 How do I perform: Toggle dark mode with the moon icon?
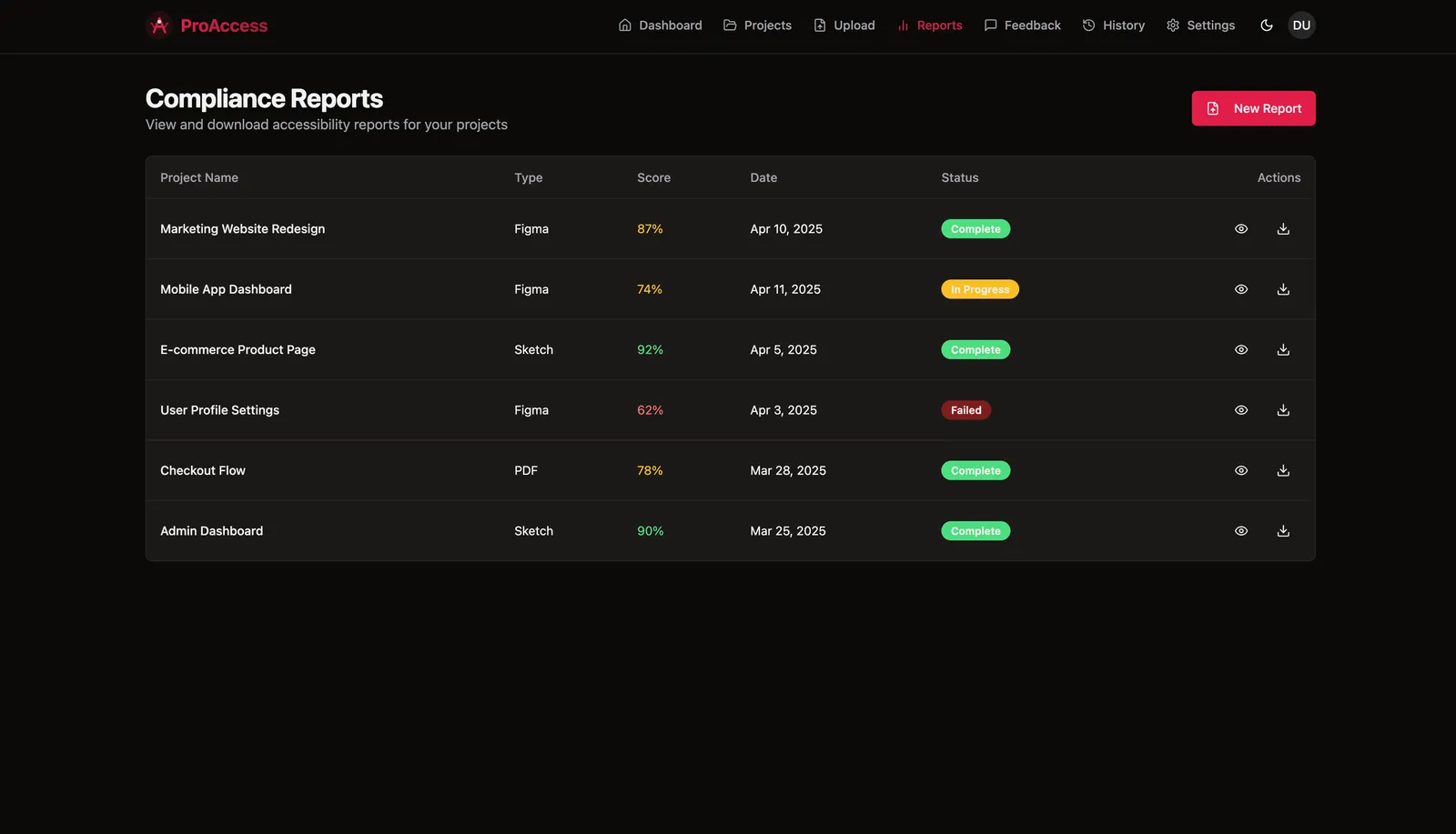tap(1266, 25)
